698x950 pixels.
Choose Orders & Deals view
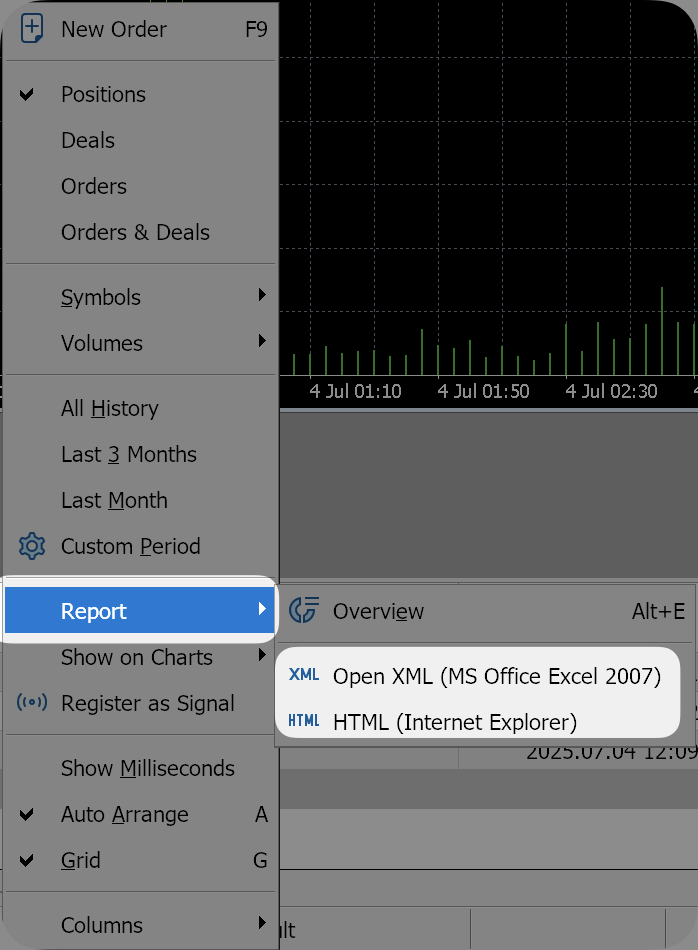tap(135, 232)
